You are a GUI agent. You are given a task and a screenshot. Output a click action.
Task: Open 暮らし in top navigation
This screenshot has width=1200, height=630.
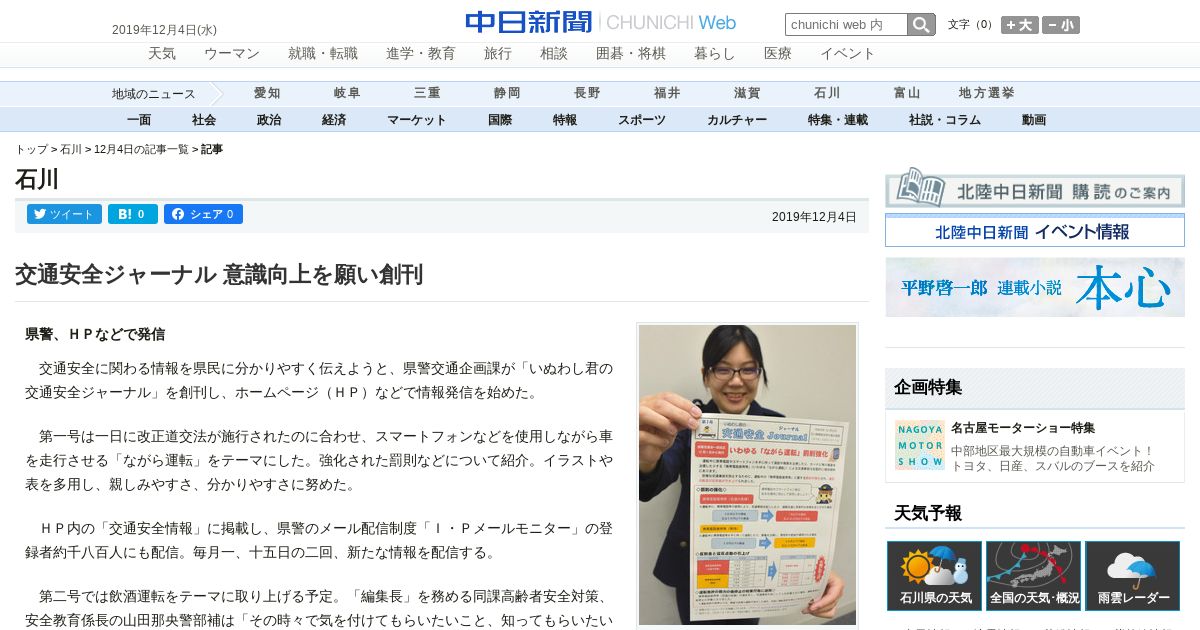(x=715, y=54)
